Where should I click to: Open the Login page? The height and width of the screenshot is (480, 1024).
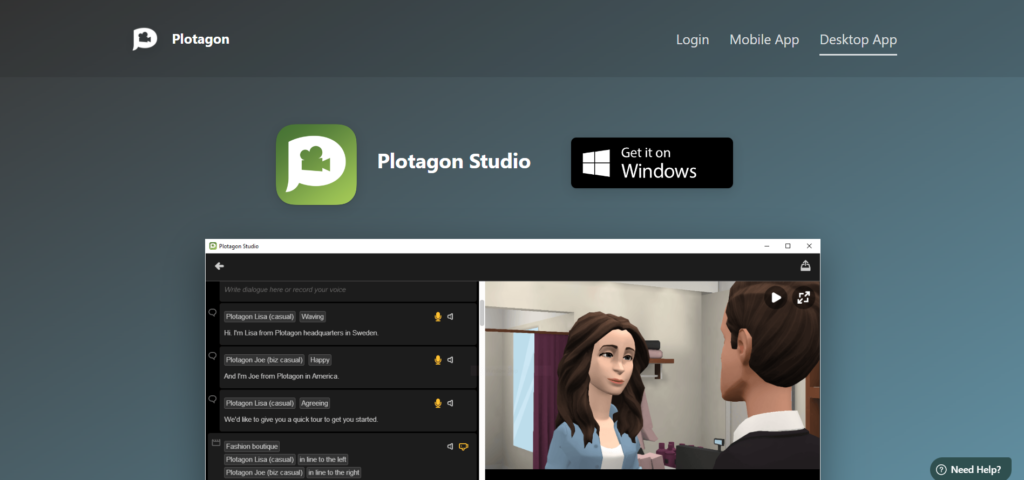(x=692, y=40)
